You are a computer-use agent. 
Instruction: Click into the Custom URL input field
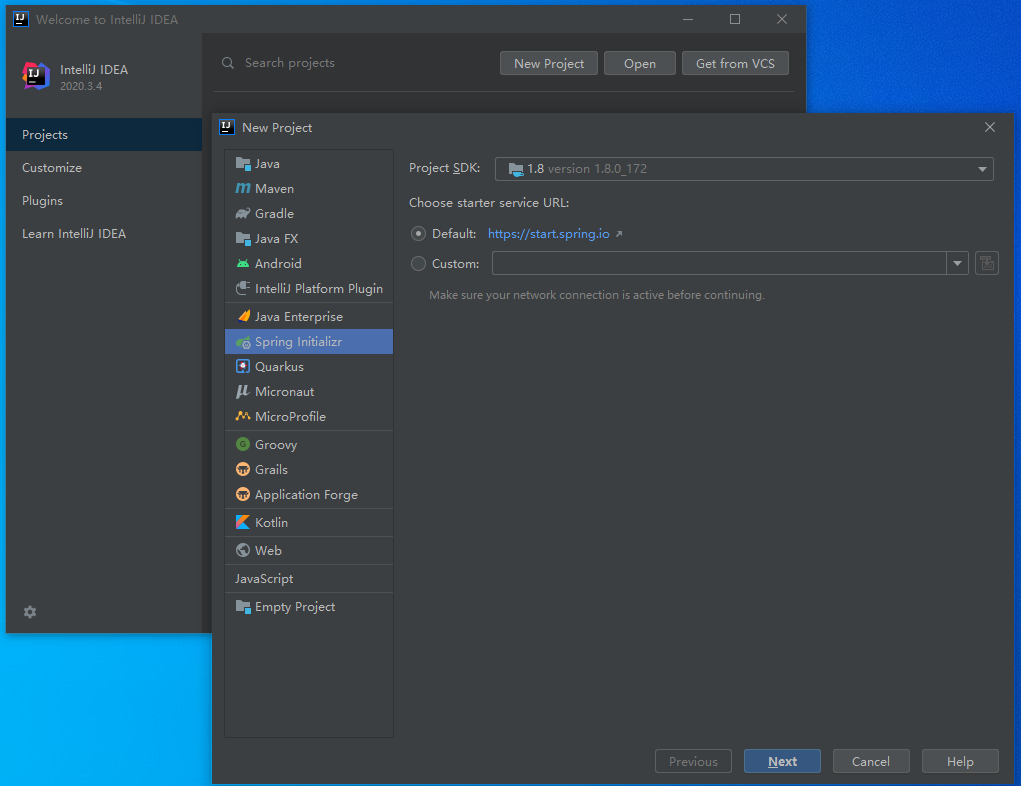coord(719,263)
